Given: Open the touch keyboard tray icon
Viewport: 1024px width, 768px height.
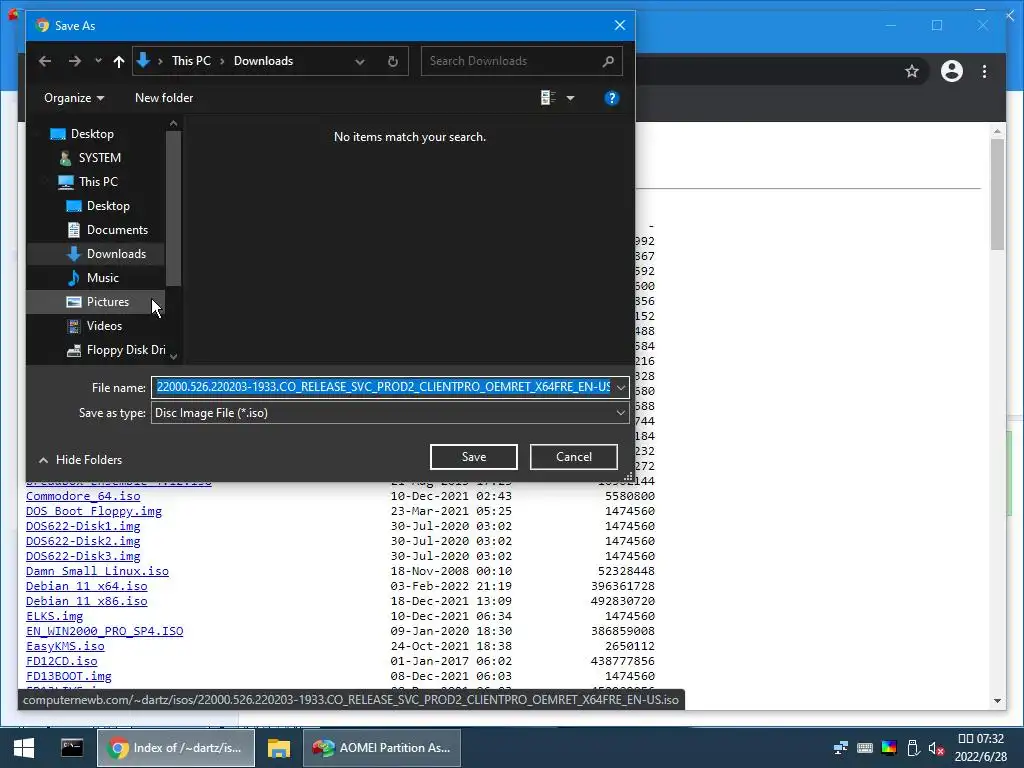Looking at the screenshot, I should pyautogui.click(x=865, y=748).
